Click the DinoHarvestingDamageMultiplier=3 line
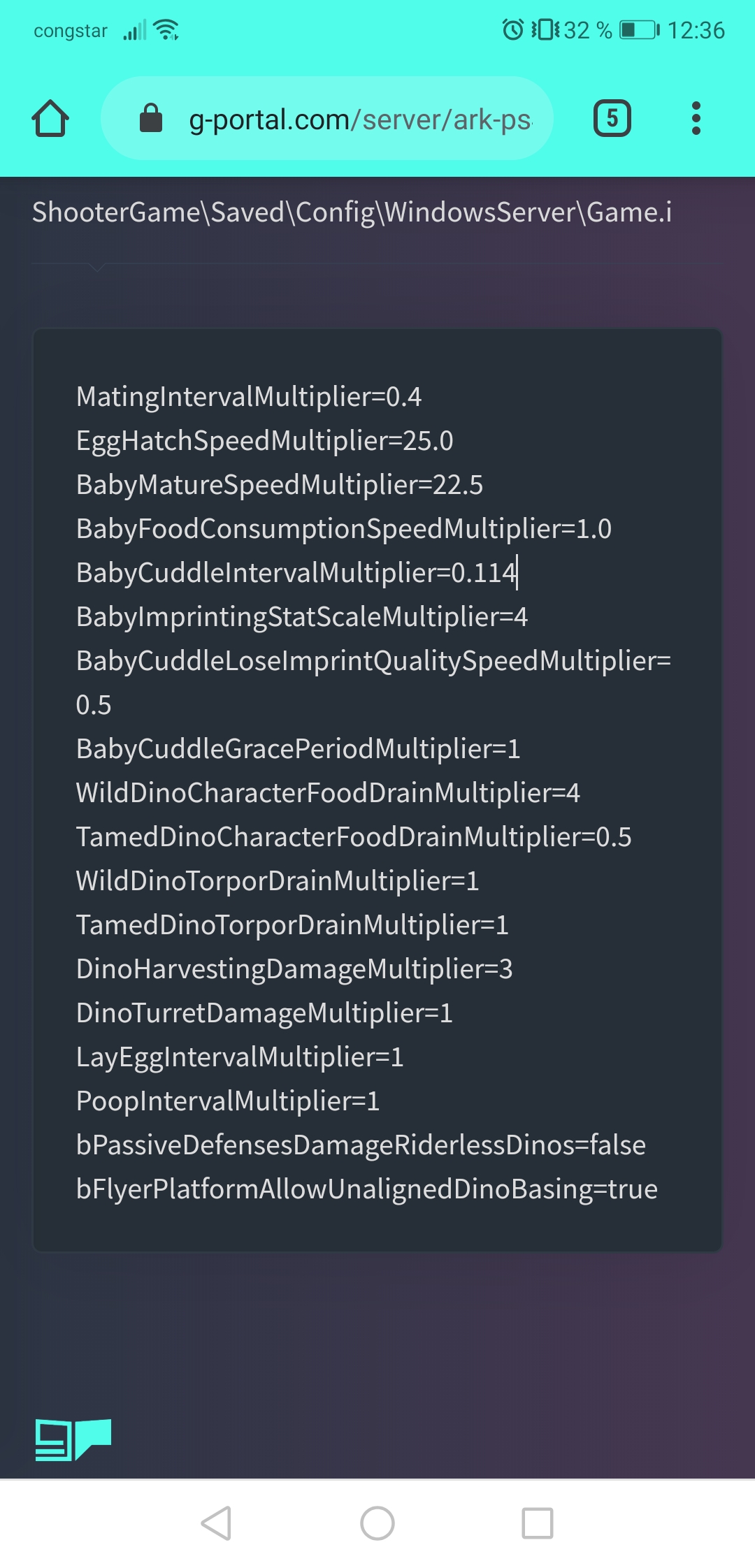 pos(294,969)
